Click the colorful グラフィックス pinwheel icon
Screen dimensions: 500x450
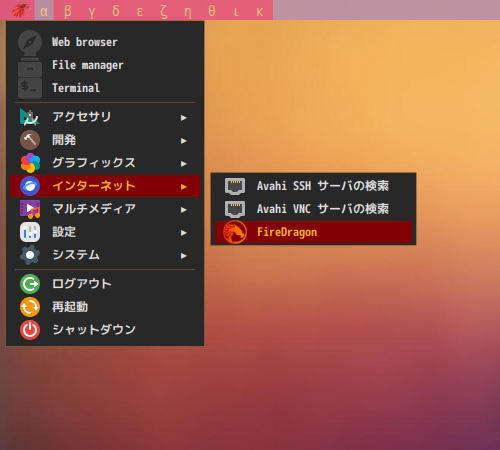(30, 163)
